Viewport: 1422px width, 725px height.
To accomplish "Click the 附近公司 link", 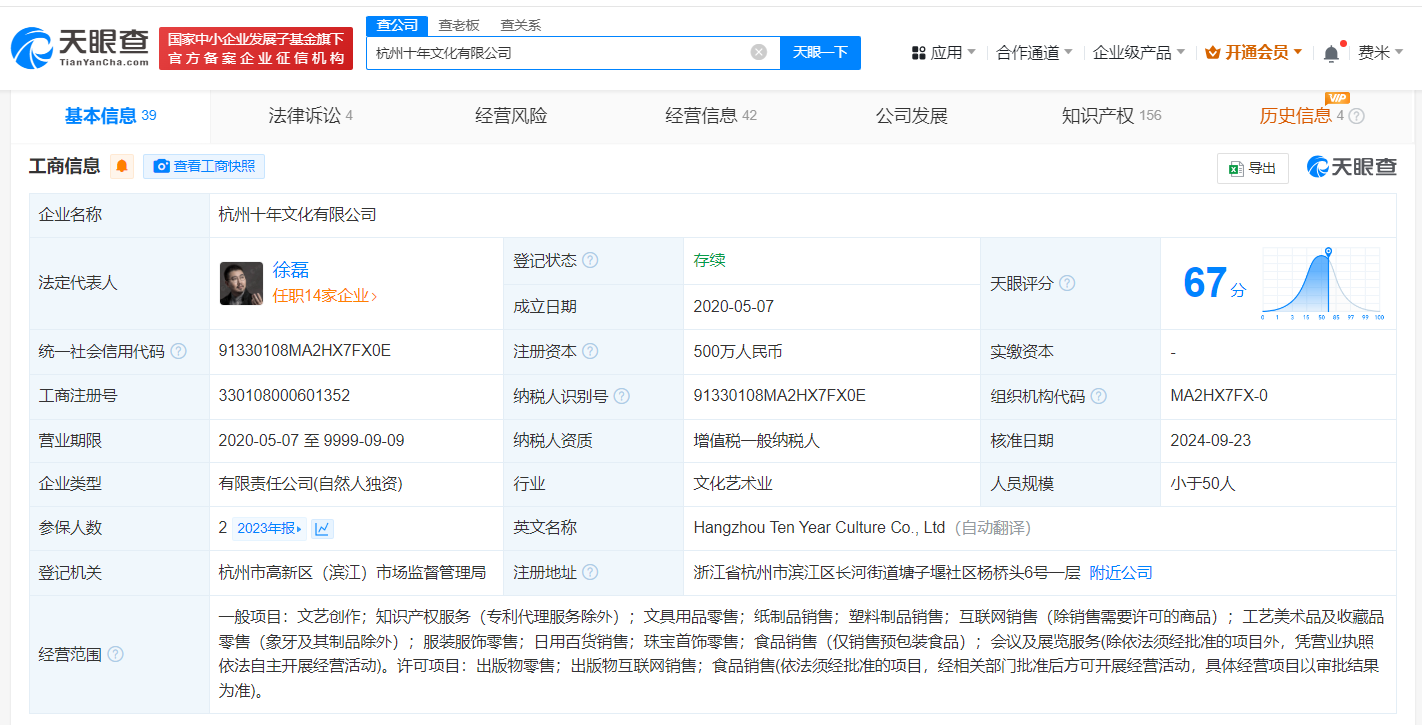I will (x=1121, y=573).
